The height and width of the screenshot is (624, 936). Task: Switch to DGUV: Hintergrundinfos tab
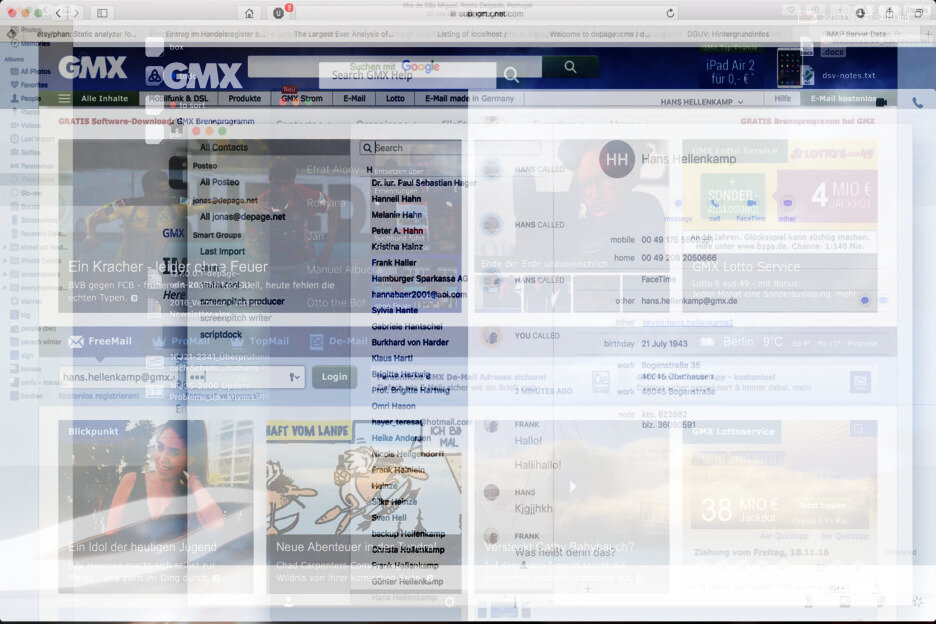coord(728,34)
